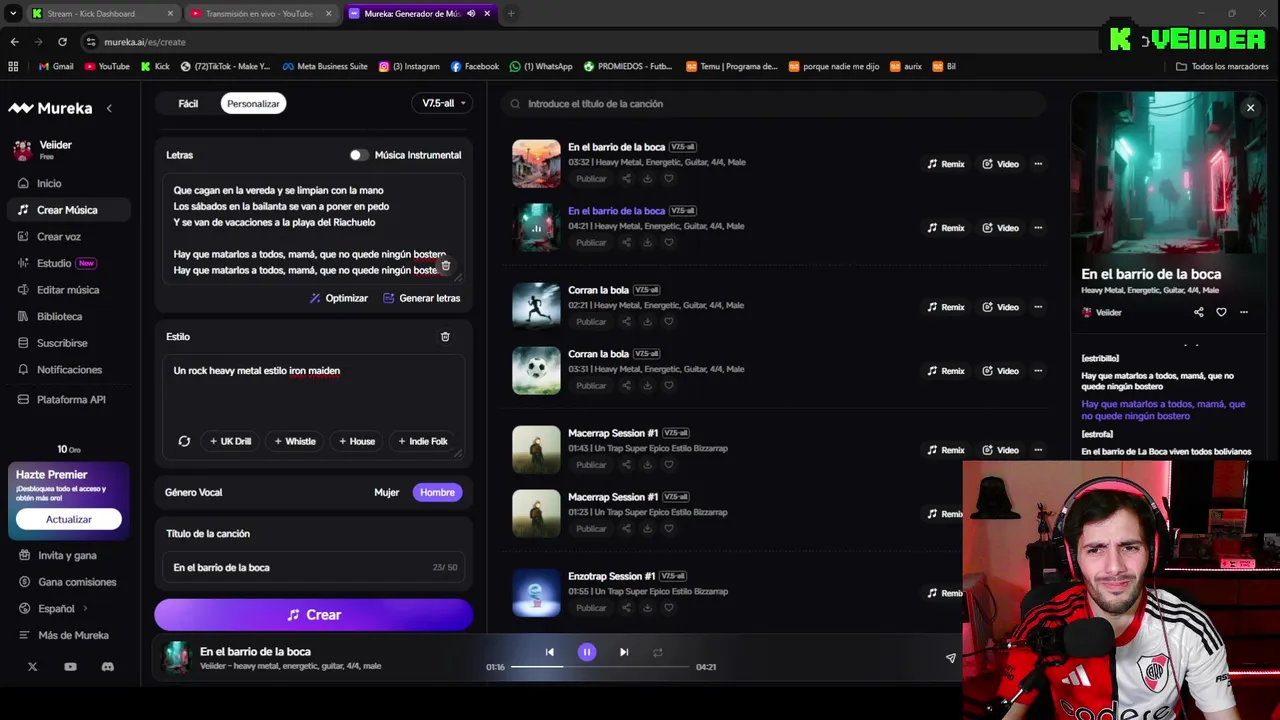This screenshot has height=720, width=1280.
Task: Click Optimizar lyrics button
Action: tap(338, 298)
